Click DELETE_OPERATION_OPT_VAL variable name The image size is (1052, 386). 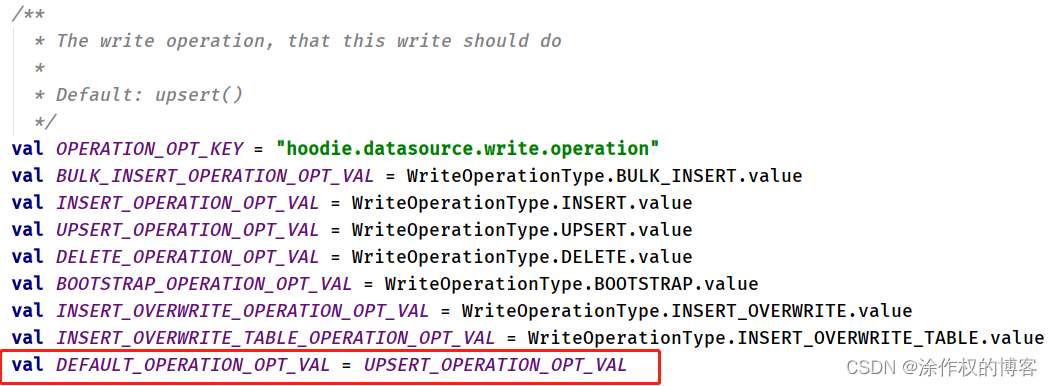[187, 256]
